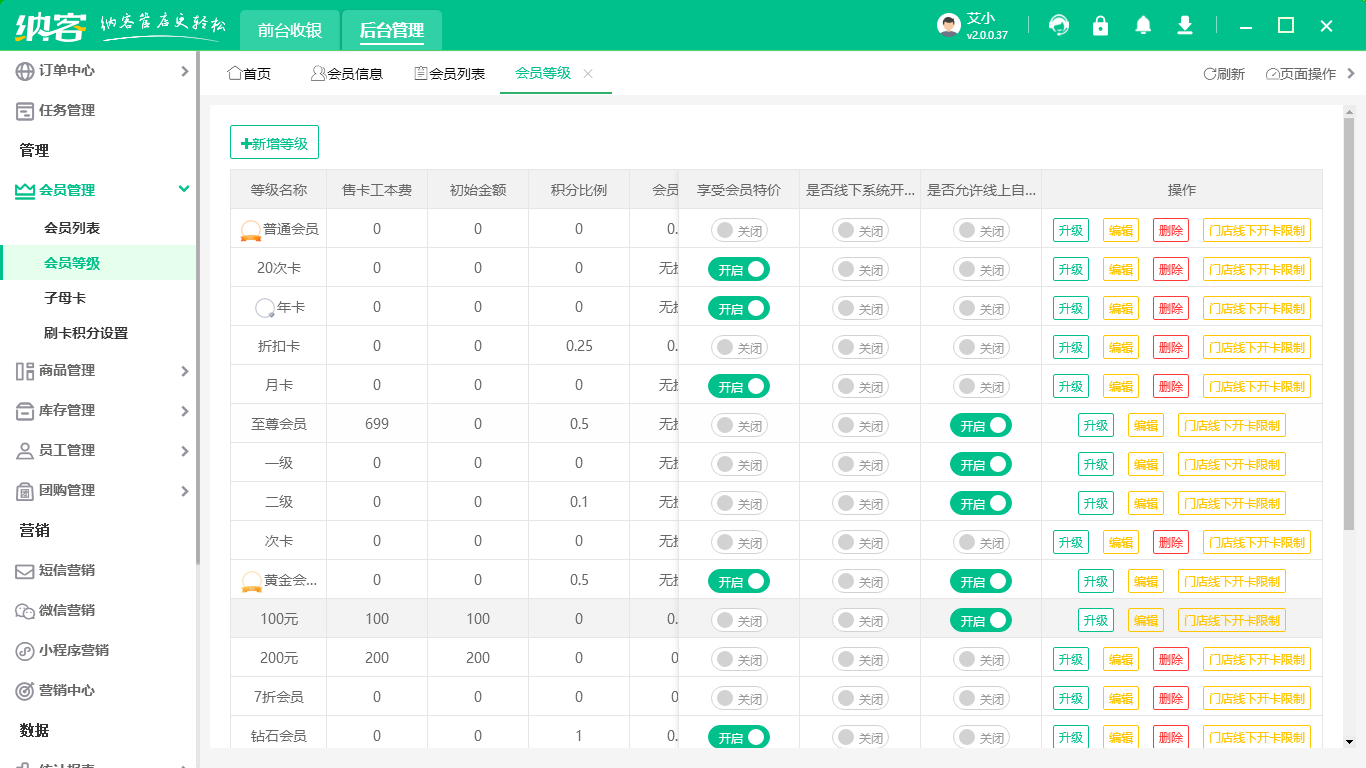Enable 享受会员特价 for 普通会员

(739, 230)
